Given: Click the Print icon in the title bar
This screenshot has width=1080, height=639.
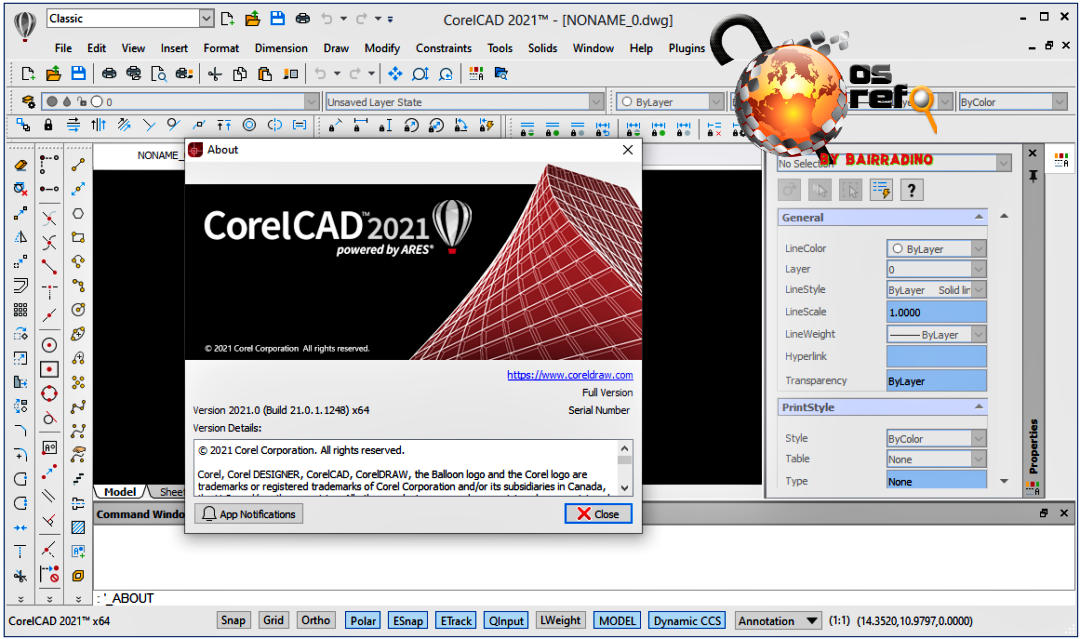Looking at the screenshot, I should click(302, 19).
